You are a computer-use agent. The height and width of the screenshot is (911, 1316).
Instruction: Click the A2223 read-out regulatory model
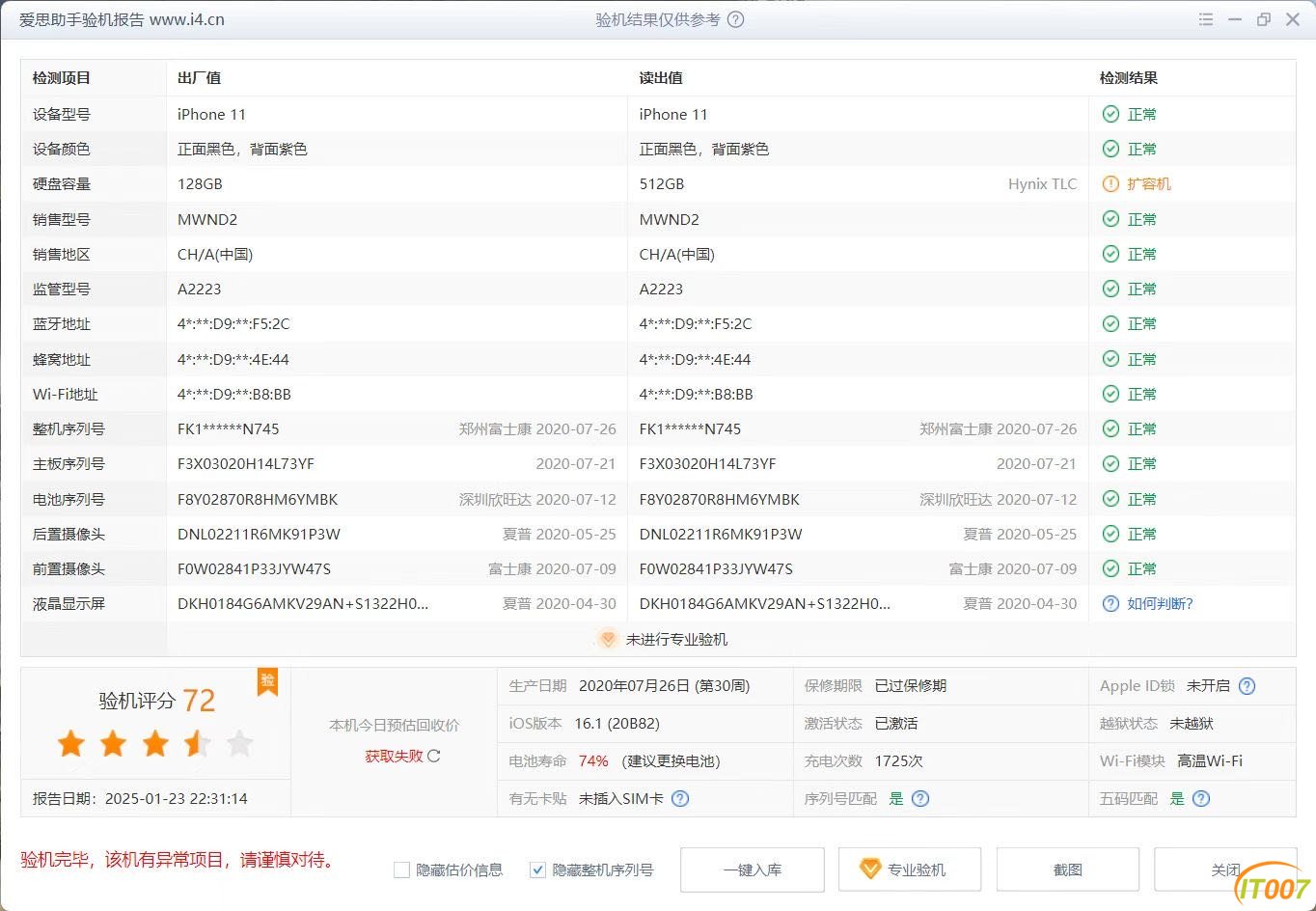click(x=661, y=289)
